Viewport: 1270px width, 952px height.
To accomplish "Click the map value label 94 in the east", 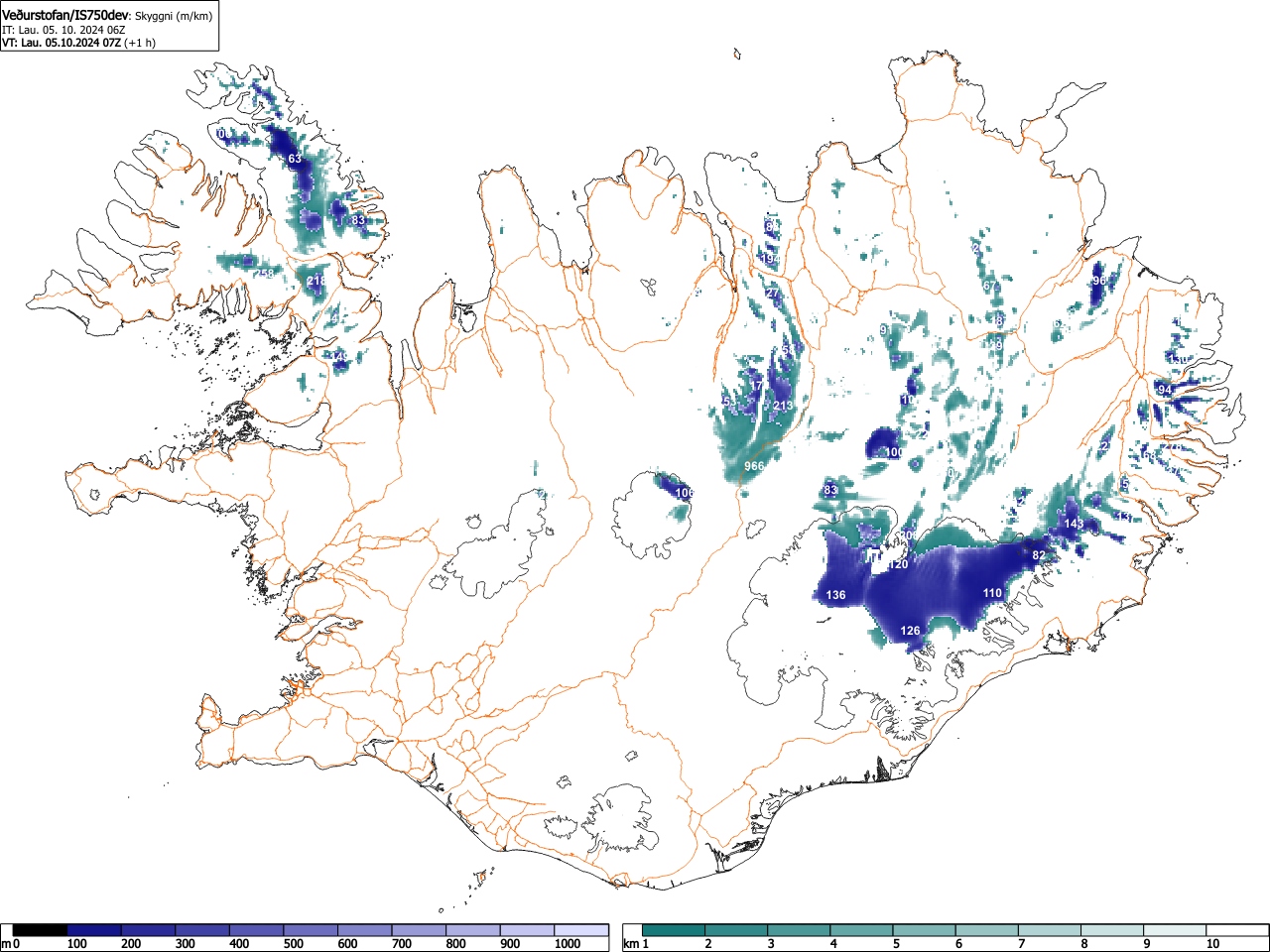I will click(x=1166, y=391).
